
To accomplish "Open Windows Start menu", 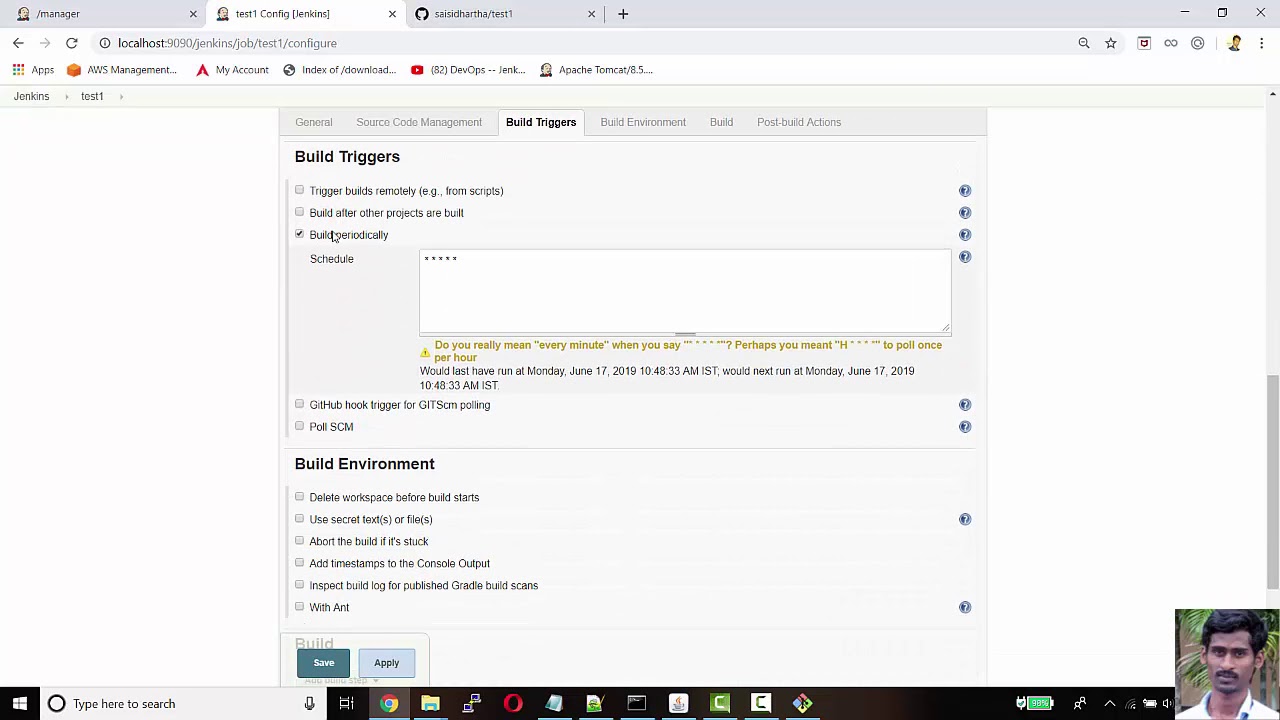I will tap(20, 704).
